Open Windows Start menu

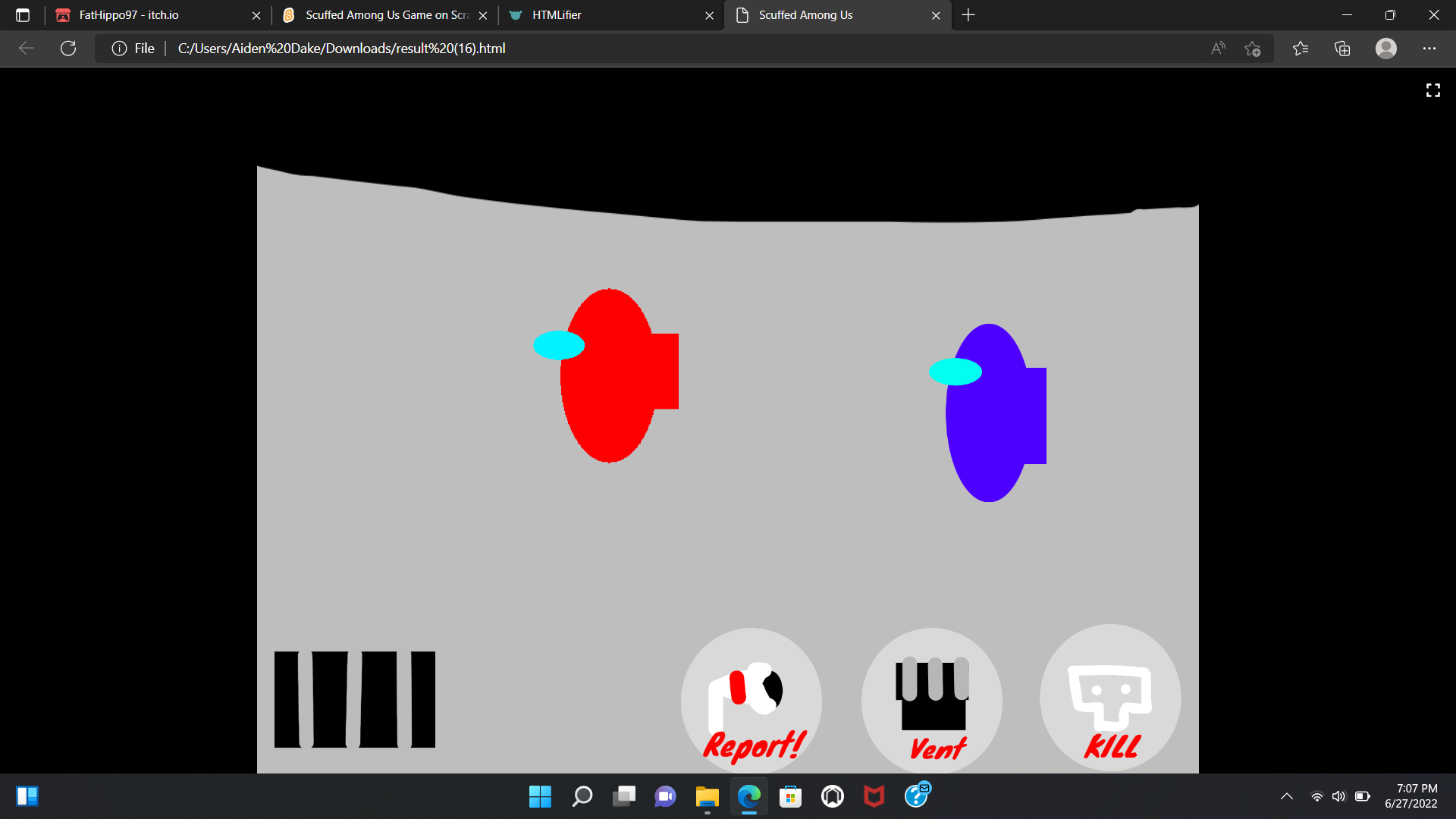(540, 796)
